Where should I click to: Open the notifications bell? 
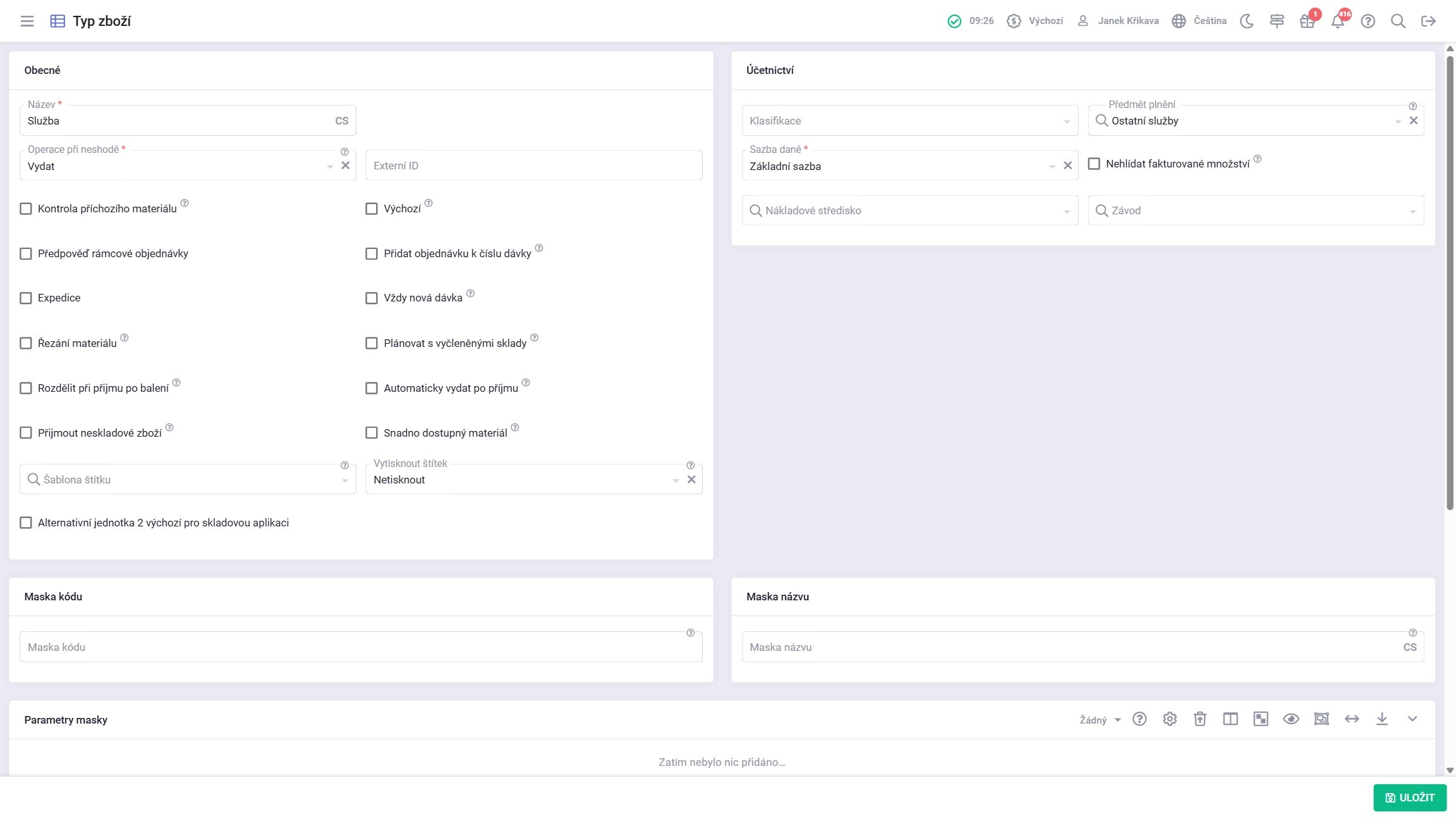(1337, 21)
